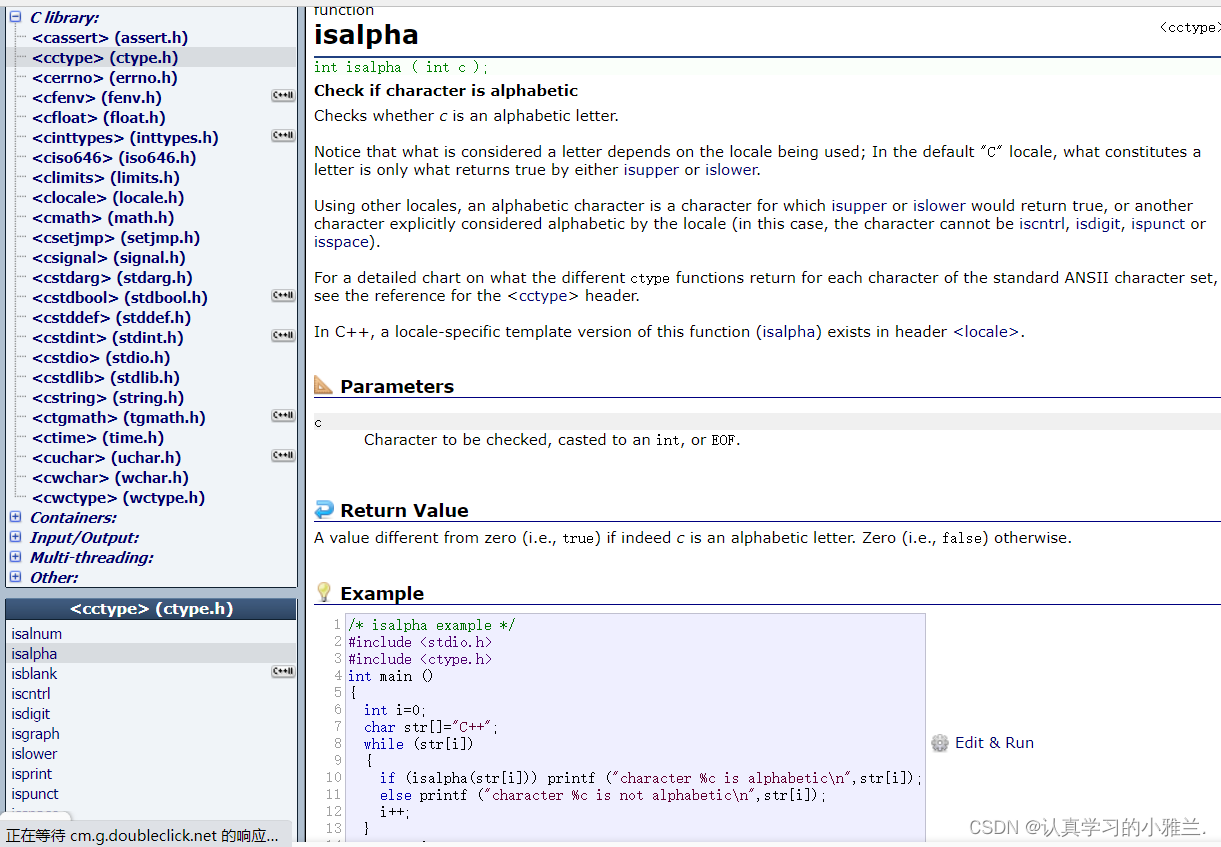Expand the Containers tree section
The image size is (1221, 847).
15,517
